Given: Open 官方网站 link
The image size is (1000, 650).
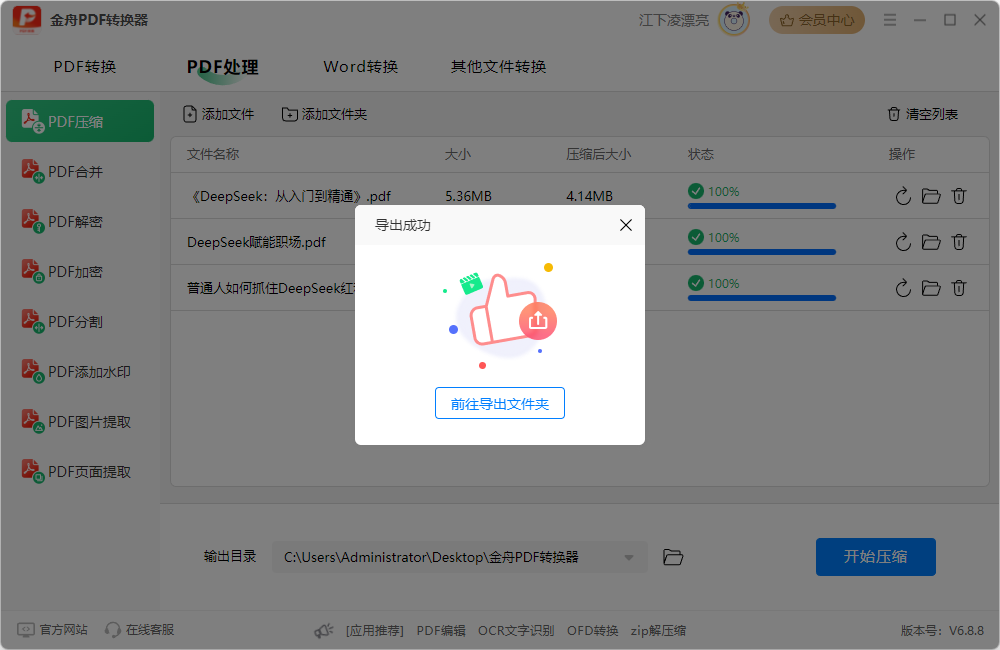Looking at the screenshot, I should click(52, 630).
